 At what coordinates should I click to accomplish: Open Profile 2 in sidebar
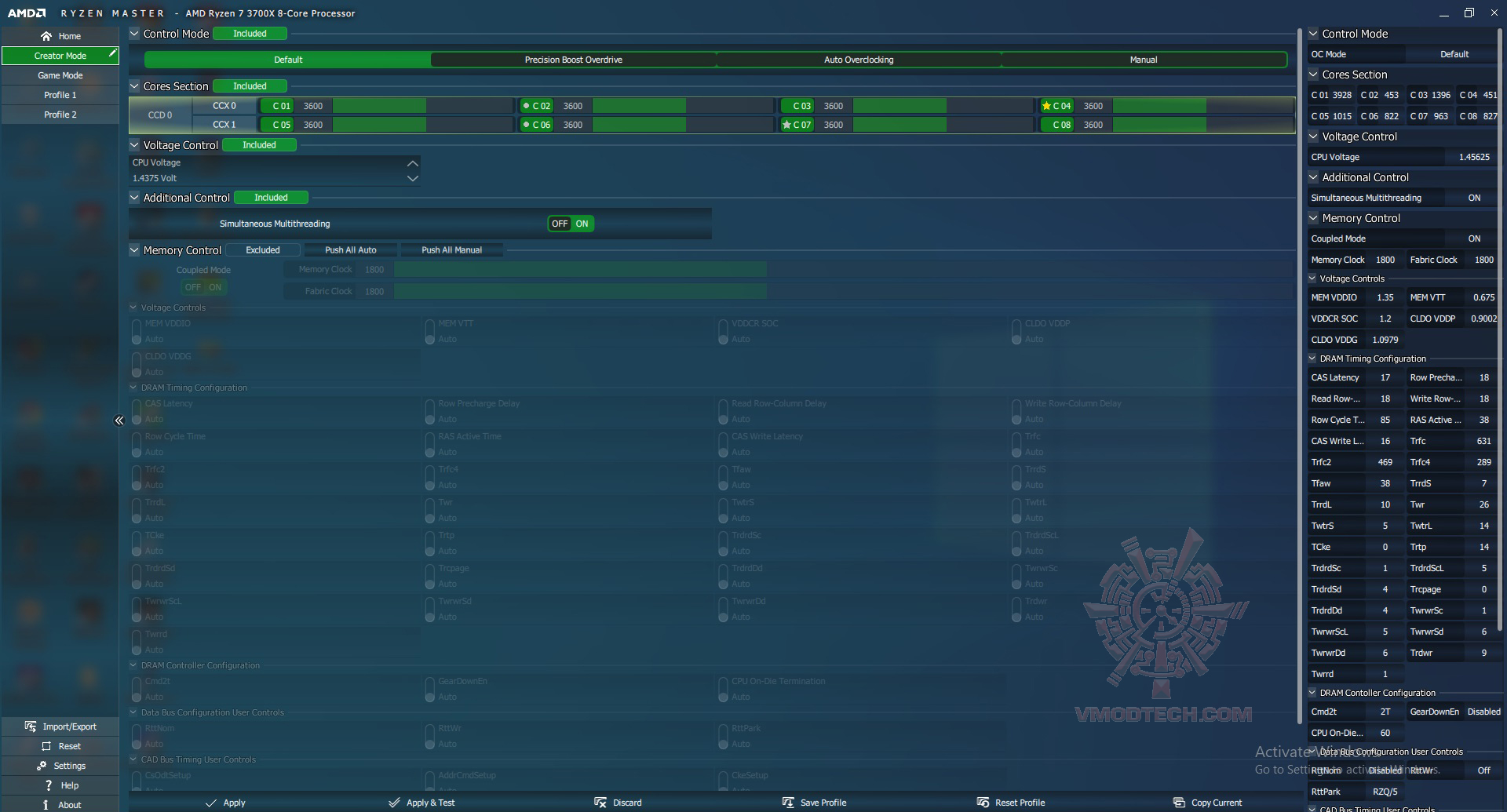point(60,115)
